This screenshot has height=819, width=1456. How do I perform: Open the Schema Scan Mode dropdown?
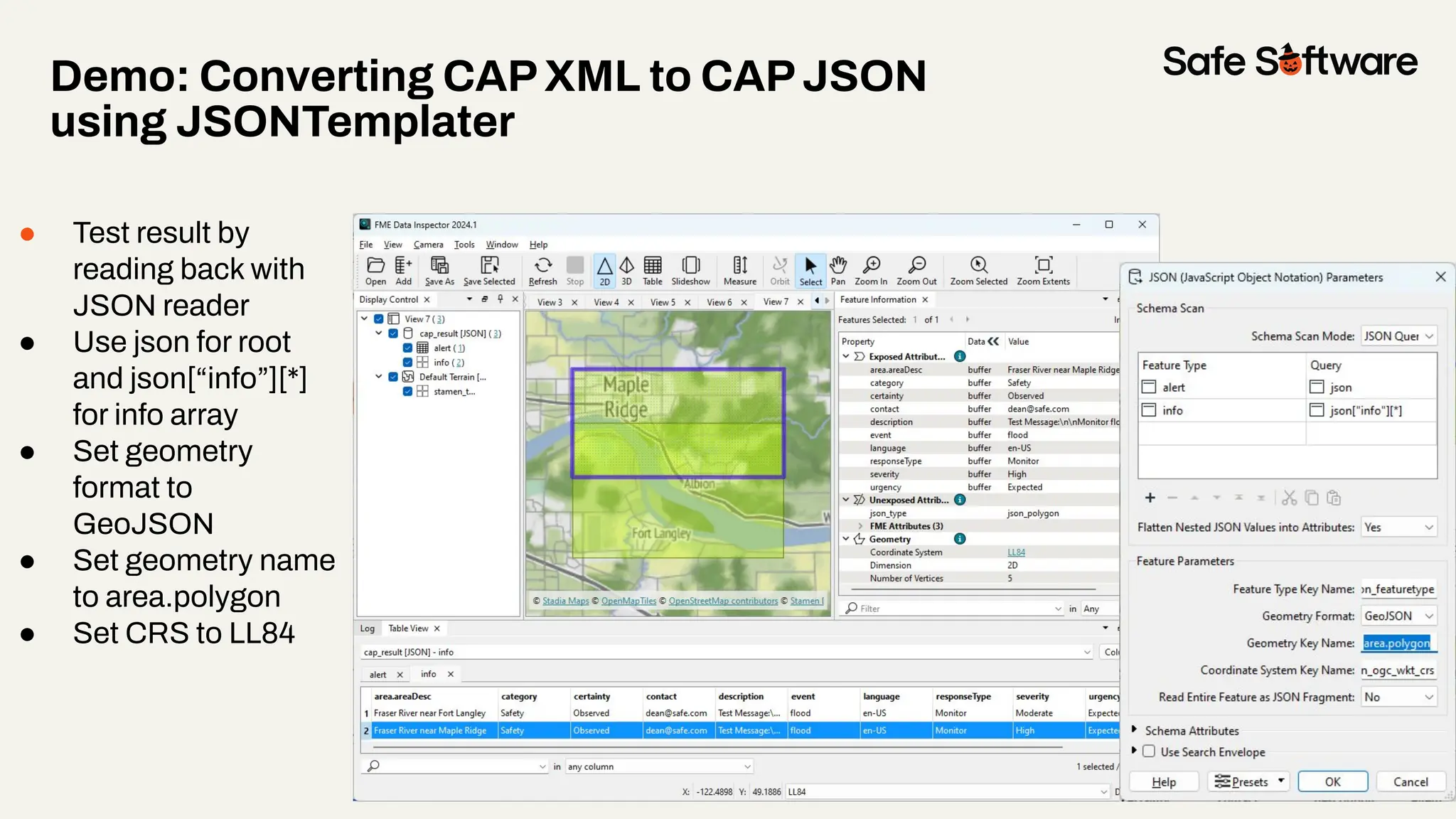coord(1398,336)
